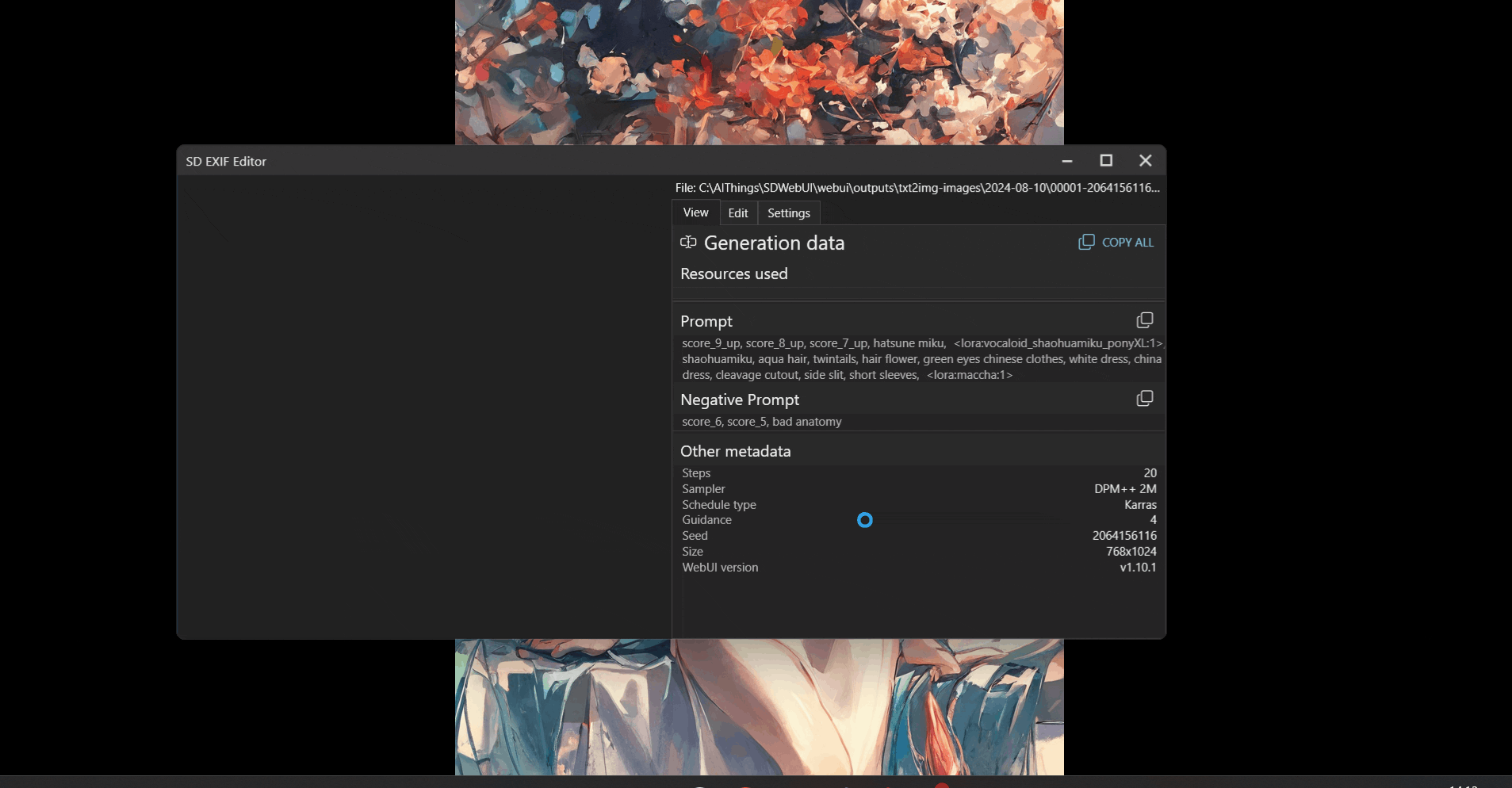Click the SD EXIF Editor window title
The height and width of the screenshot is (788, 1512).
coord(226,161)
